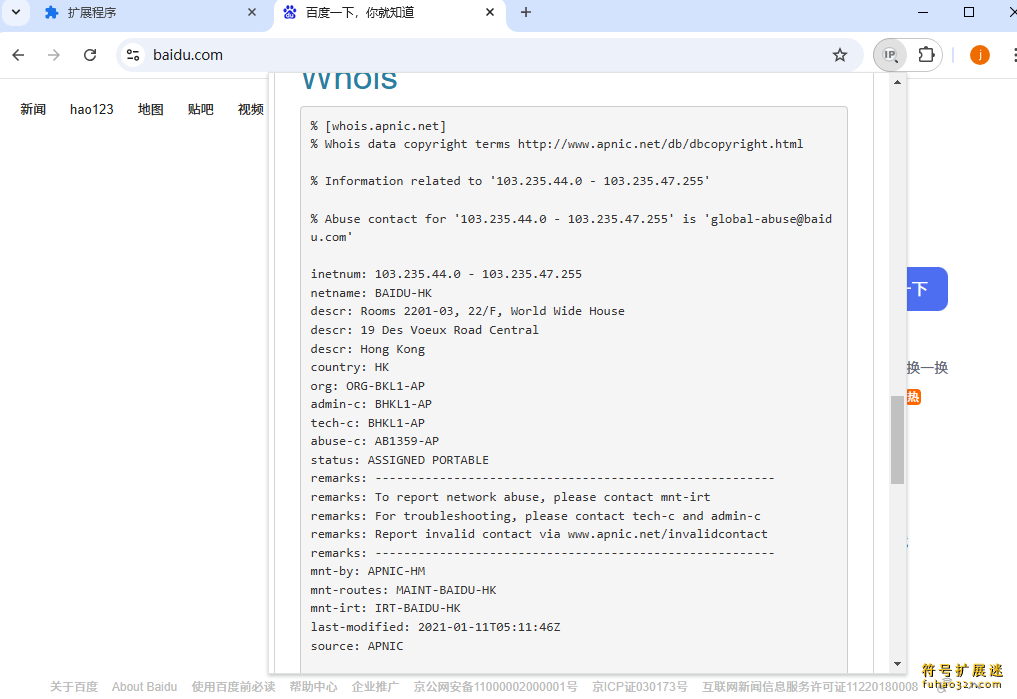The width and height of the screenshot is (1017, 699).
Task: Click the 'abuse-c: AB1359-AP' line
Action: pyautogui.click(x=375, y=441)
